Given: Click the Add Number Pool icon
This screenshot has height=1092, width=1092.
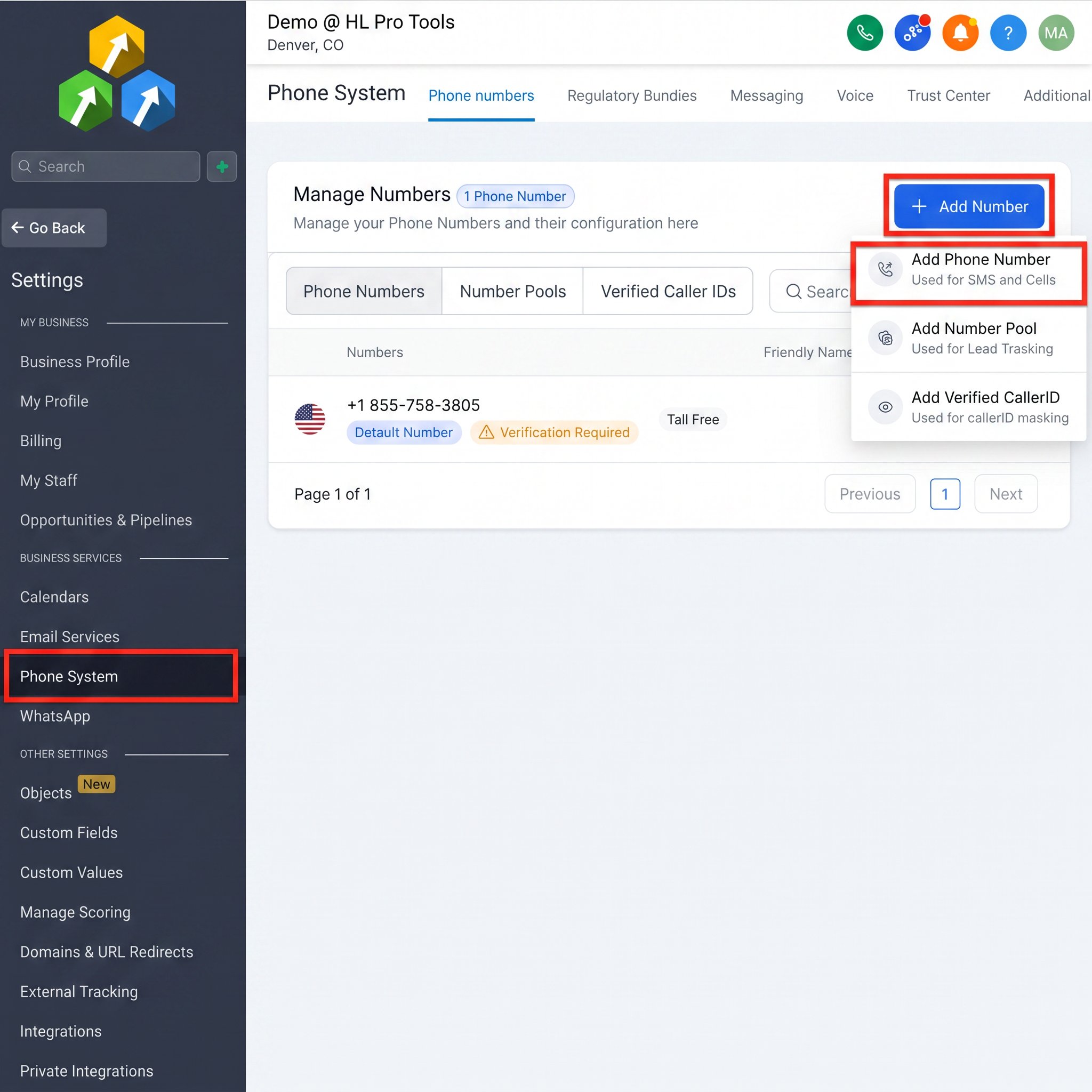Looking at the screenshot, I should tap(885, 338).
